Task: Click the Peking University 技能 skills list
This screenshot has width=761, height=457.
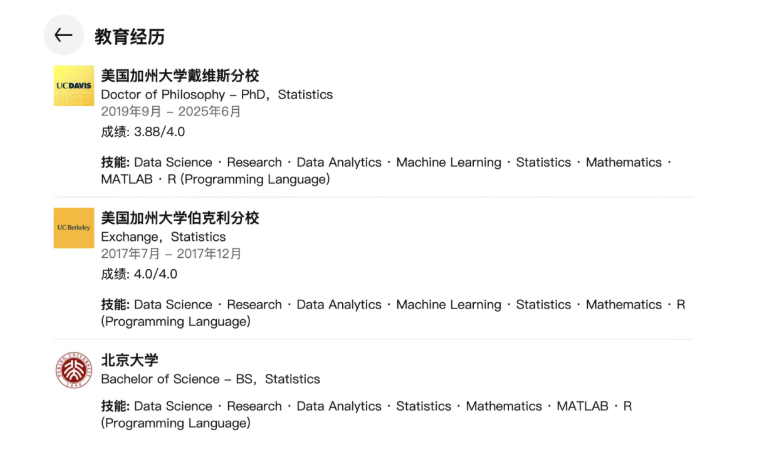Action: click(x=366, y=414)
